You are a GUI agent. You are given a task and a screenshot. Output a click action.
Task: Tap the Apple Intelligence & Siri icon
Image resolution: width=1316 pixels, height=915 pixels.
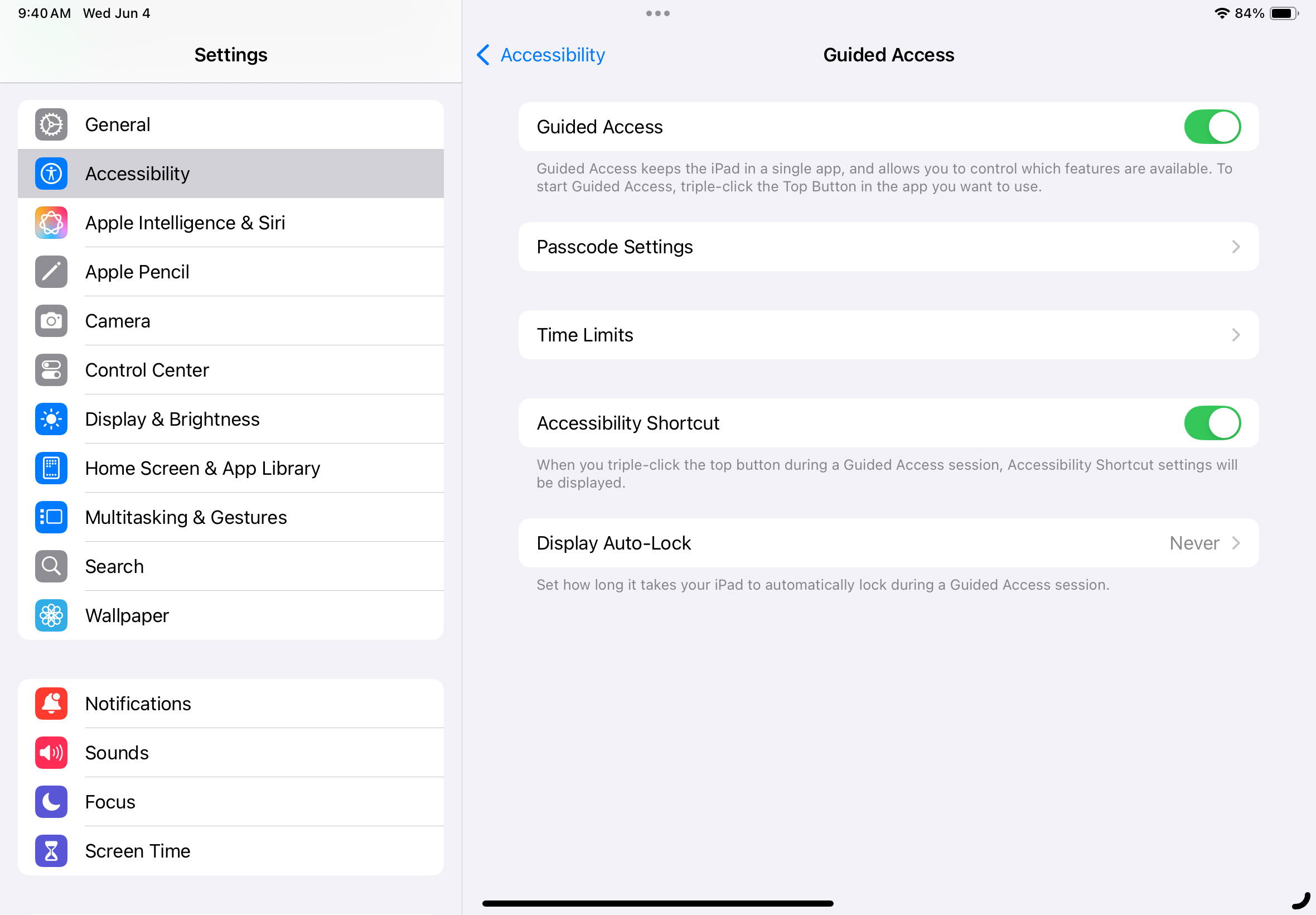tap(51, 223)
